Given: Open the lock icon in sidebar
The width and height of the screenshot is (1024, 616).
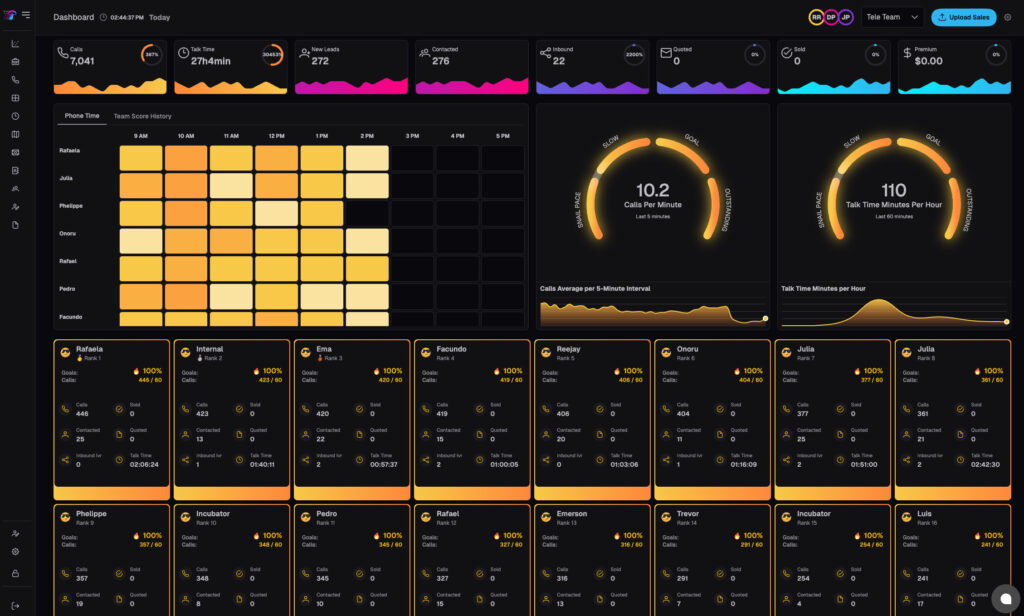Looking at the screenshot, I should 15,573.
